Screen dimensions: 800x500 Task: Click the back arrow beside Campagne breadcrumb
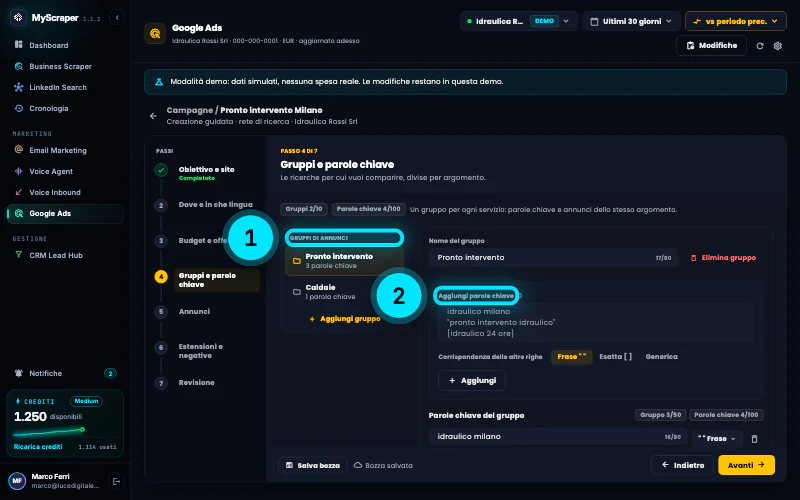(153, 116)
